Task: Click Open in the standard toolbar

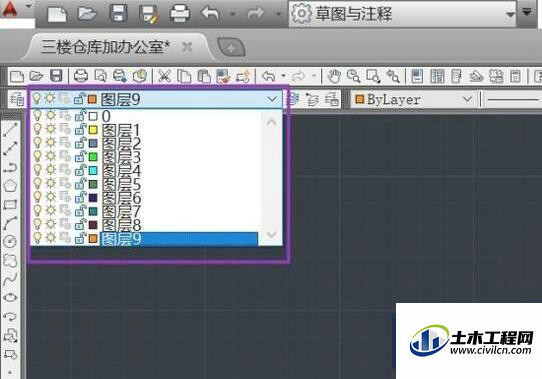Action: click(36, 76)
